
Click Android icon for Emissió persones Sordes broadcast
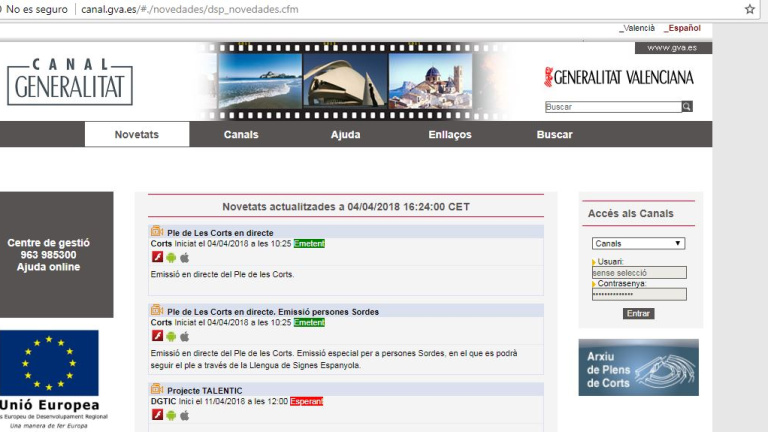[171, 336]
